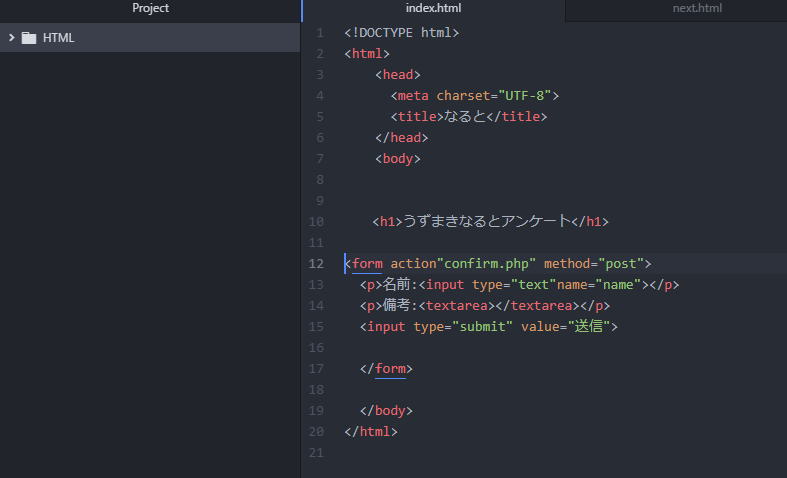The height and width of the screenshot is (478, 787).
Task: Click the opening <body> tag
Action: pos(398,159)
